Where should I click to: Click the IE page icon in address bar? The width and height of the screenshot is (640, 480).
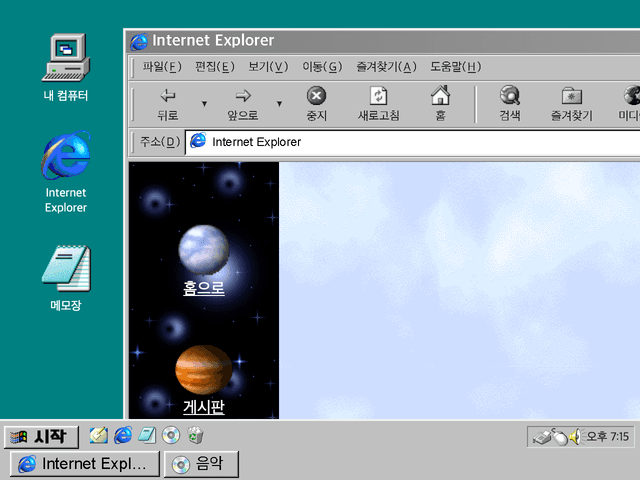pos(198,141)
